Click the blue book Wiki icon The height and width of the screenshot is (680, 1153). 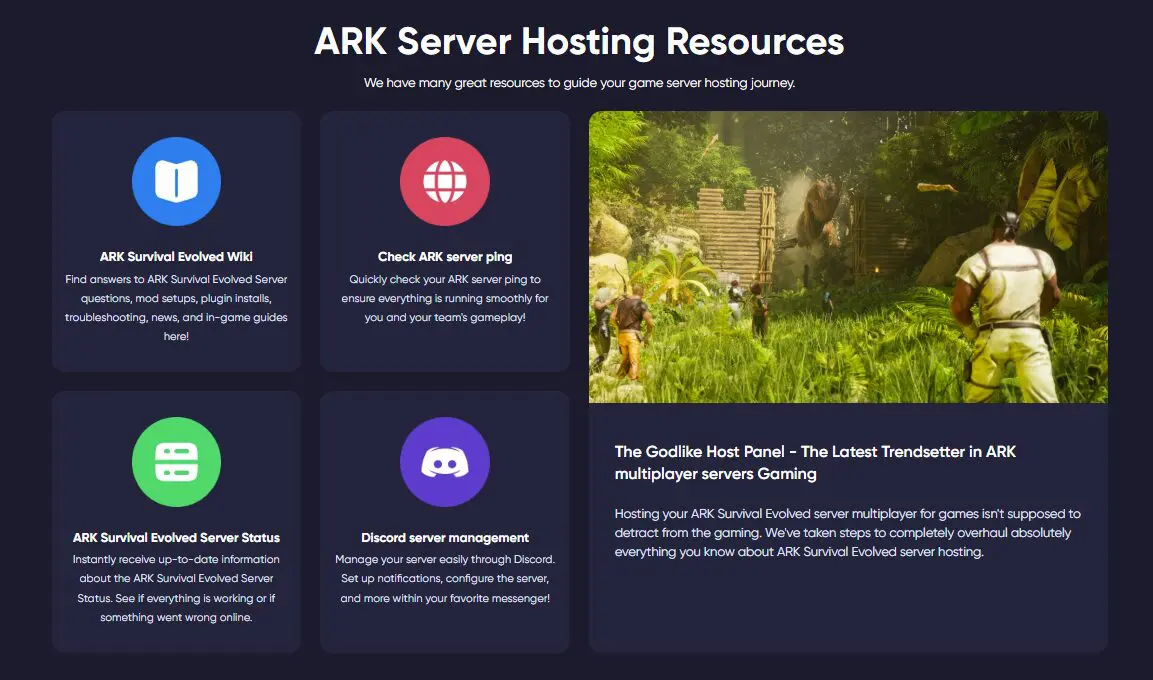pyautogui.click(x=176, y=181)
